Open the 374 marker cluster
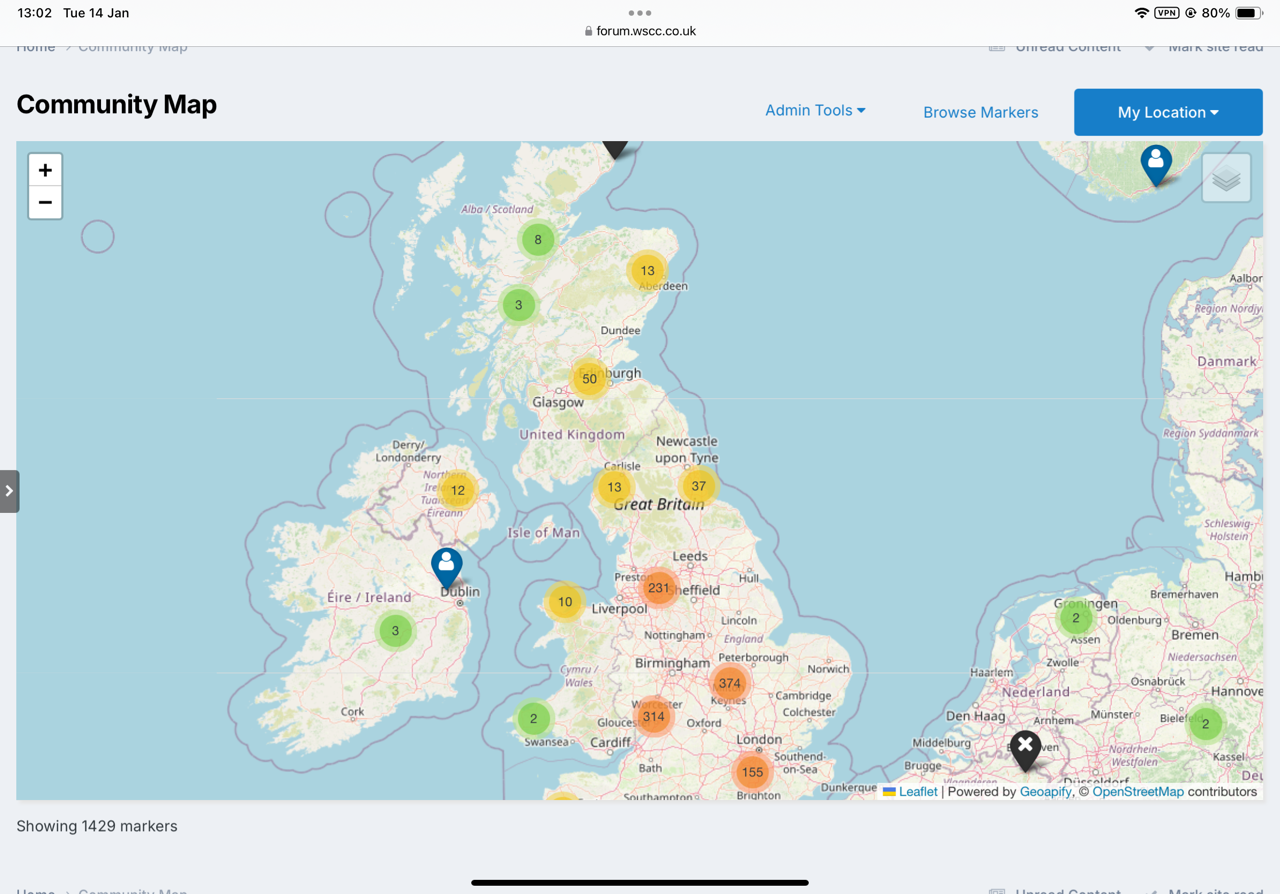This screenshot has height=894, width=1280. (730, 683)
